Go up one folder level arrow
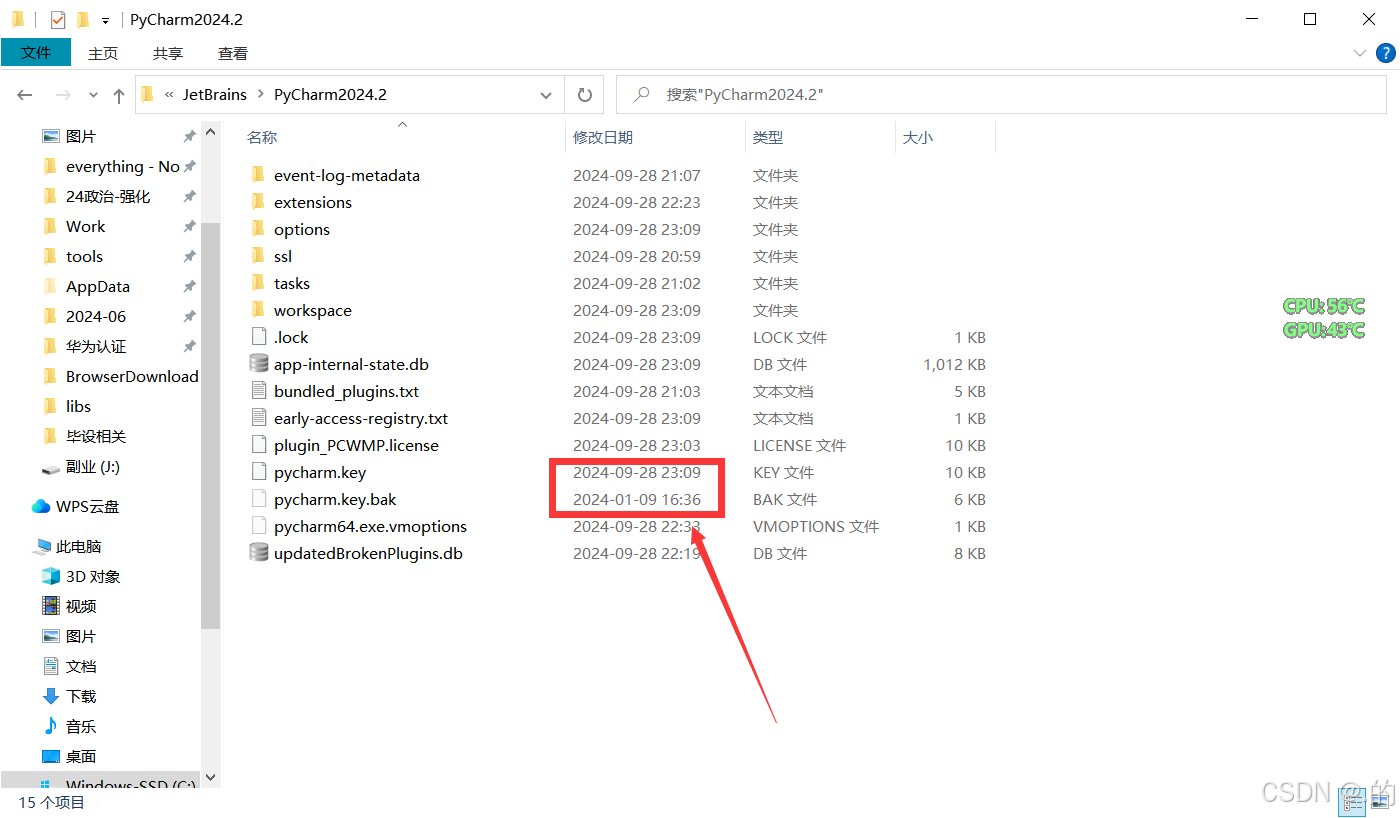Image resolution: width=1400 pixels, height=818 pixels. click(x=119, y=95)
